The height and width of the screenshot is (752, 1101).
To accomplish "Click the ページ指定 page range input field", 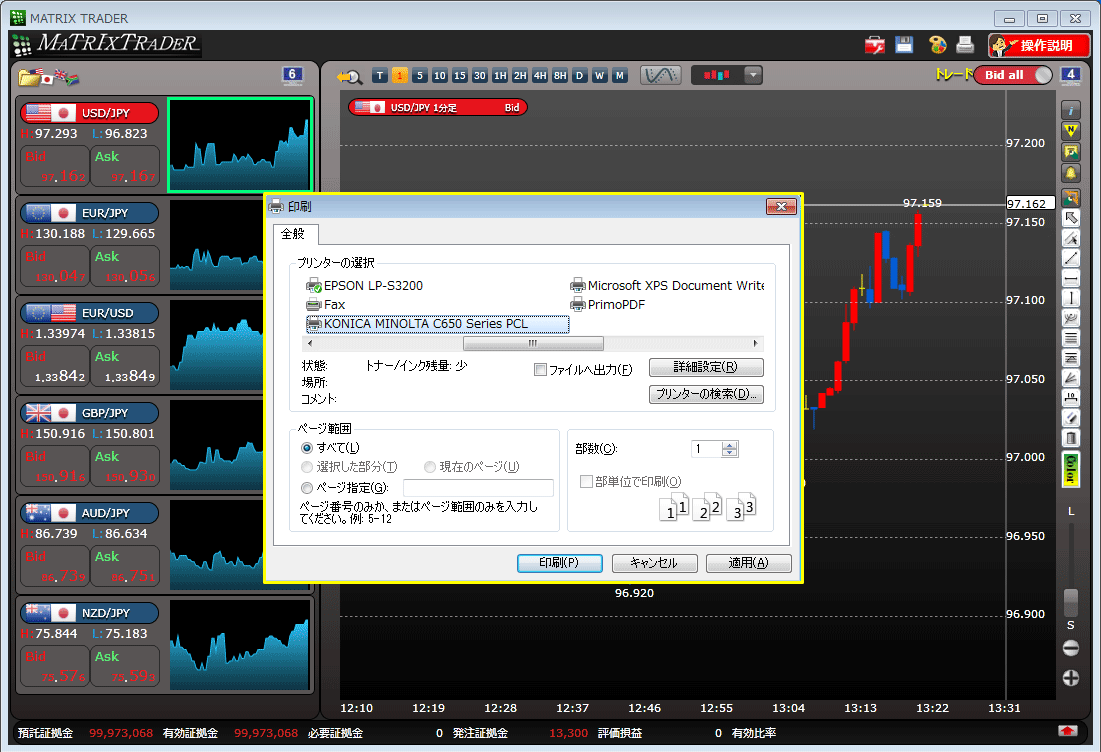I will click(x=478, y=488).
